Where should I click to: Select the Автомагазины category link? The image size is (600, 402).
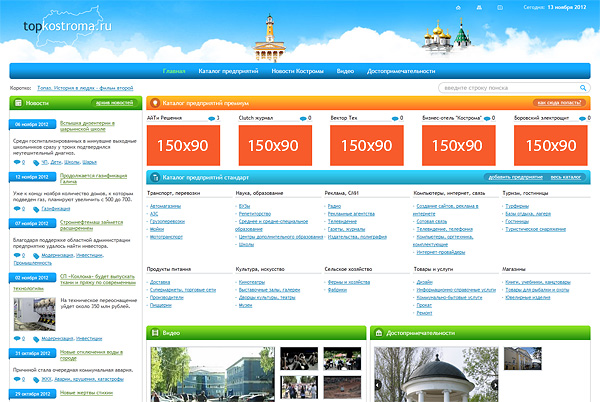pyautogui.click(x=165, y=206)
